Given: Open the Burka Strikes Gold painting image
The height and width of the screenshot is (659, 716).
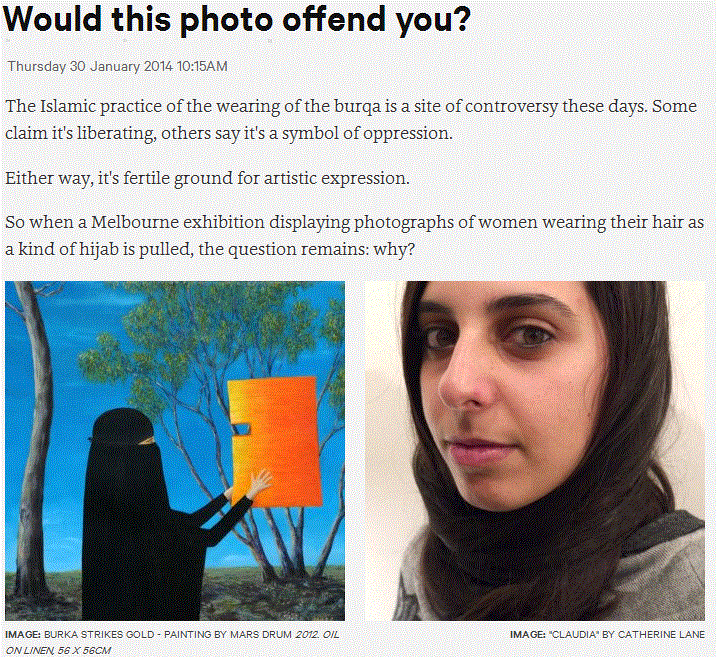Looking at the screenshot, I should [x=175, y=451].
